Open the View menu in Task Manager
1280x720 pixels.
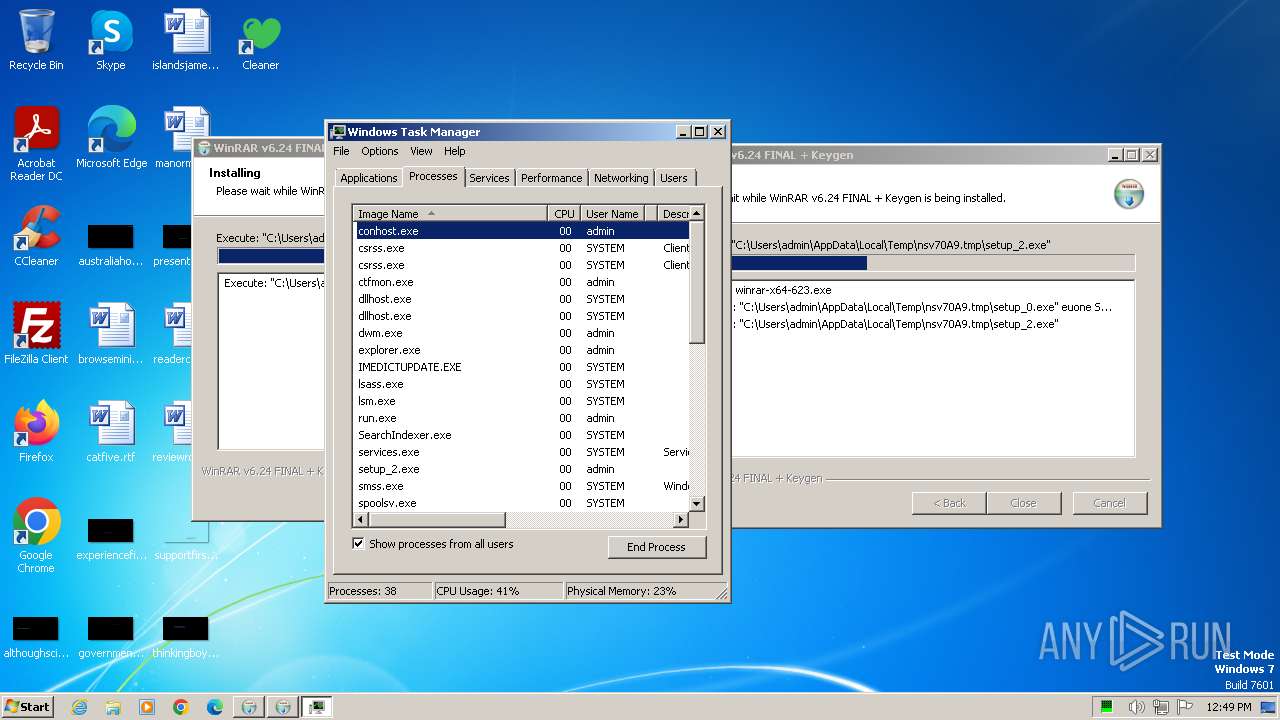click(x=421, y=151)
